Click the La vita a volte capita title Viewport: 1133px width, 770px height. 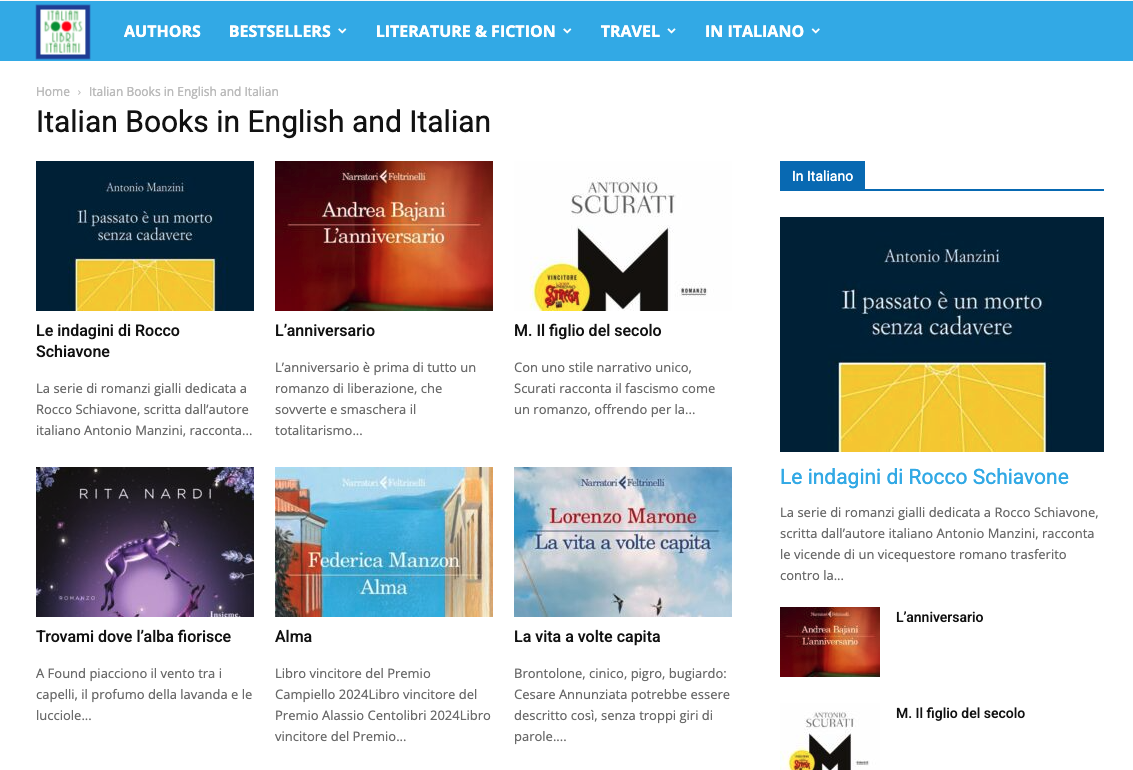[x=587, y=636]
